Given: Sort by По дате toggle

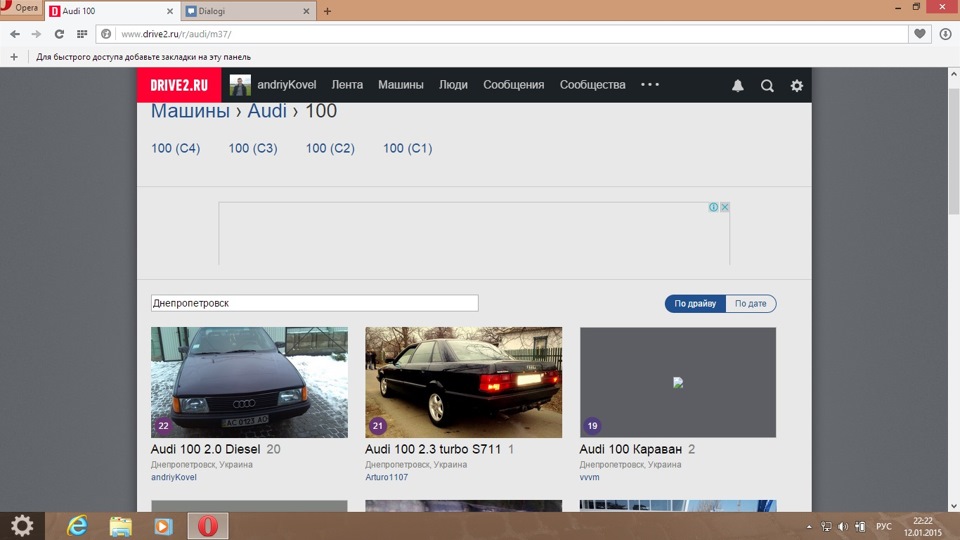Looking at the screenshot, I should pyautogui.click(x=751, y=304).
